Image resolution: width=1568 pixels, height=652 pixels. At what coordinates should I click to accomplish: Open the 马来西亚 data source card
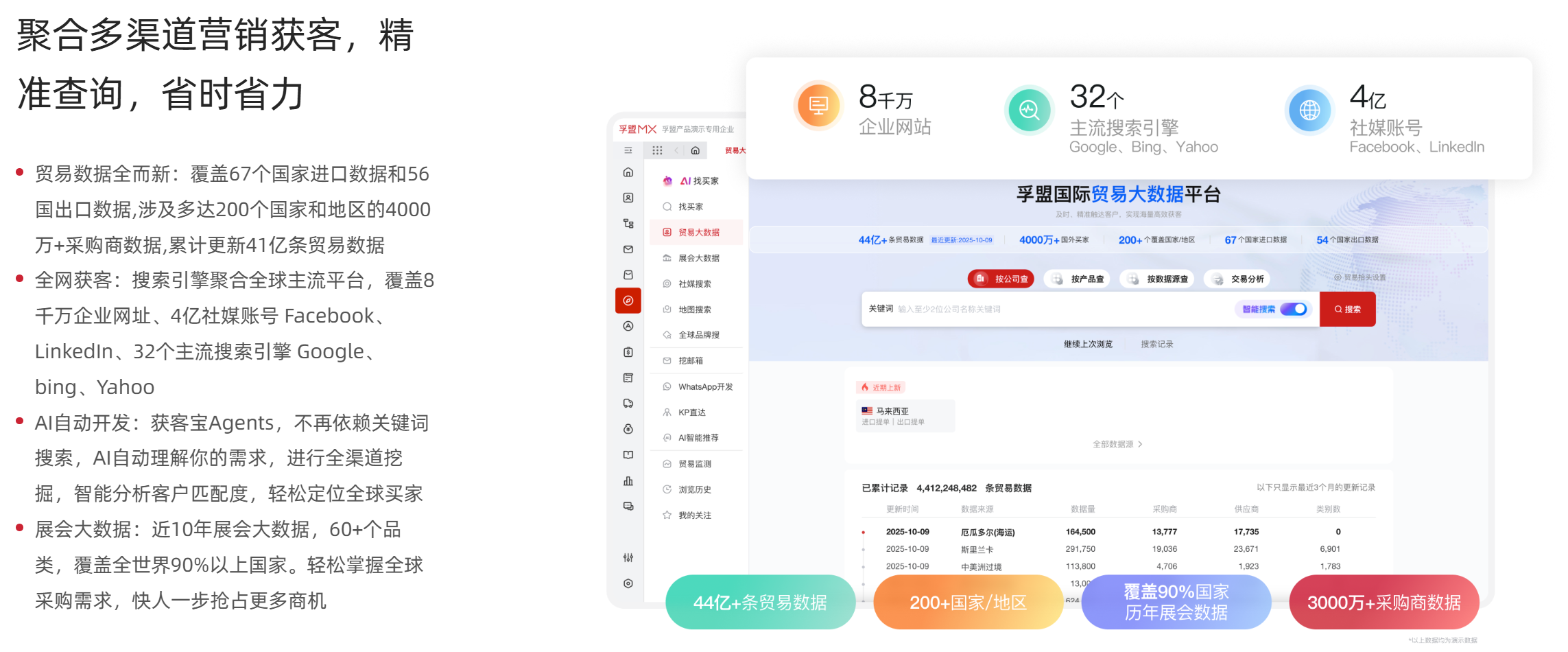[905, 416]
